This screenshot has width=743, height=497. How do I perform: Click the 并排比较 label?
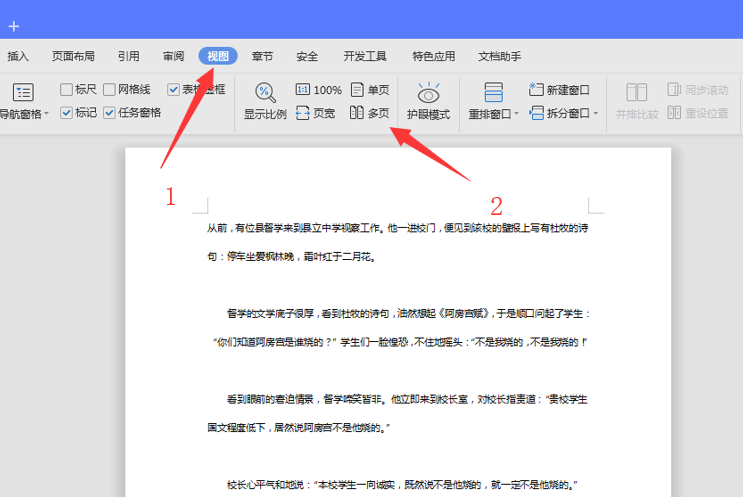click(637, 114)
